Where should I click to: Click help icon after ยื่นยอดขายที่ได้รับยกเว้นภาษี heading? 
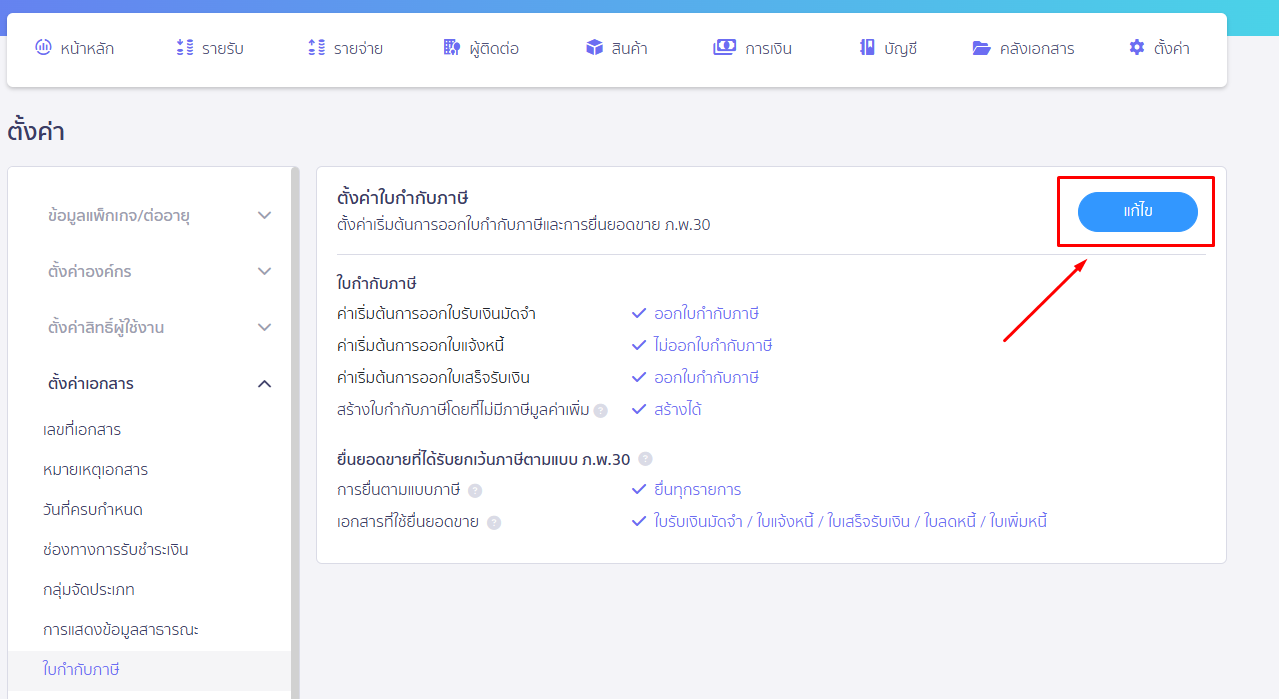(646, 460)
